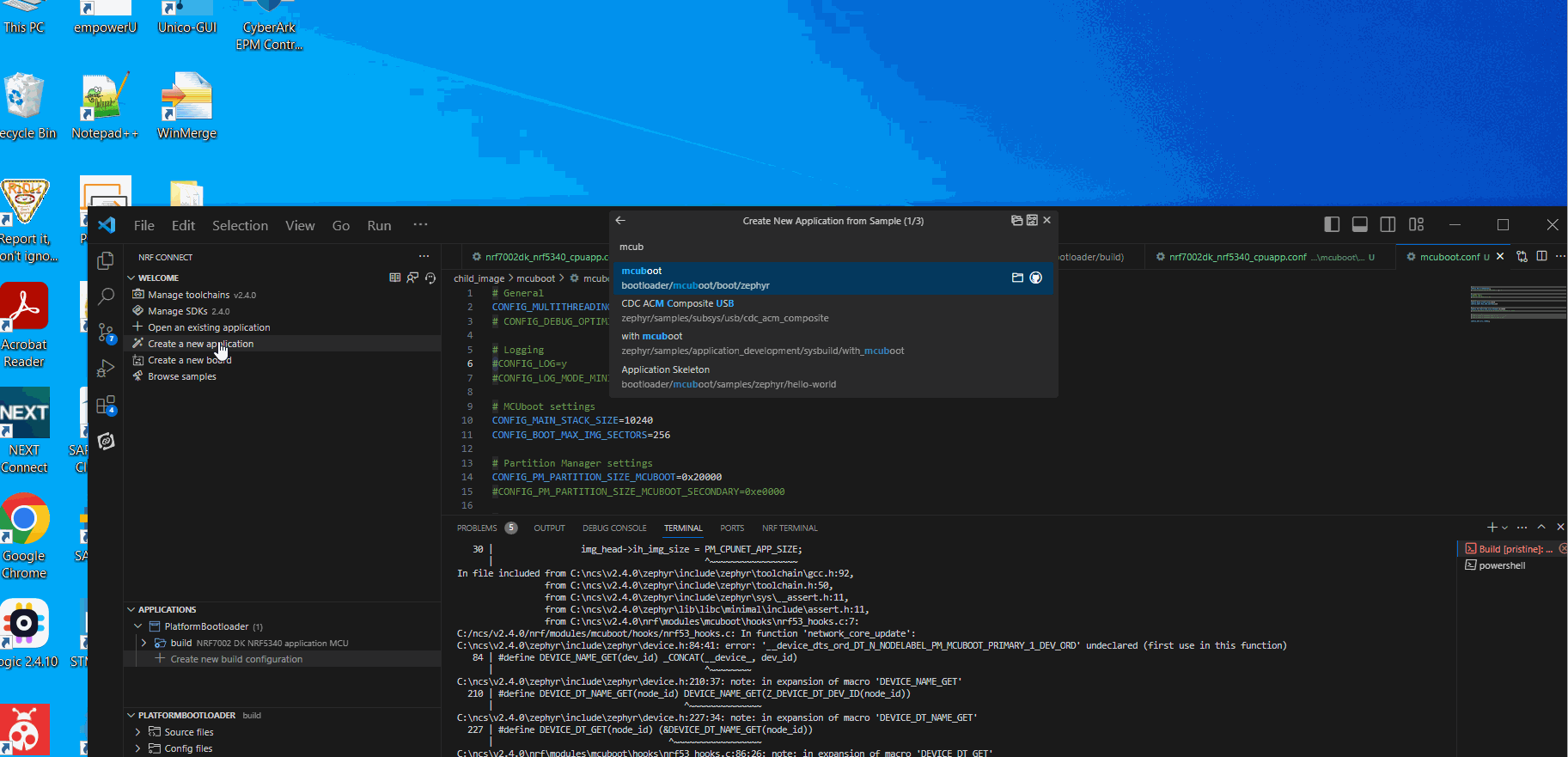Add a new terminal with plus icon
Viewport: 1568px width, 757px height.
click(x=1492, y=527)
